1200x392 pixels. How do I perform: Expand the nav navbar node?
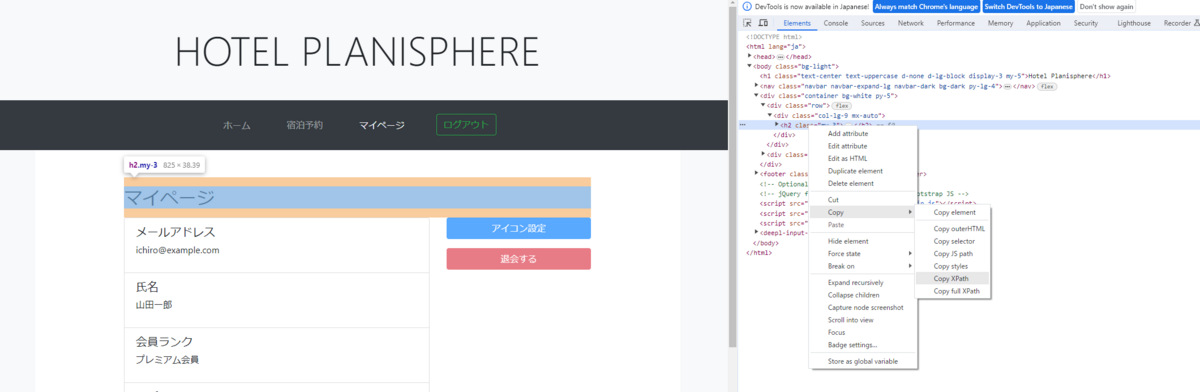tap(757, 86)
